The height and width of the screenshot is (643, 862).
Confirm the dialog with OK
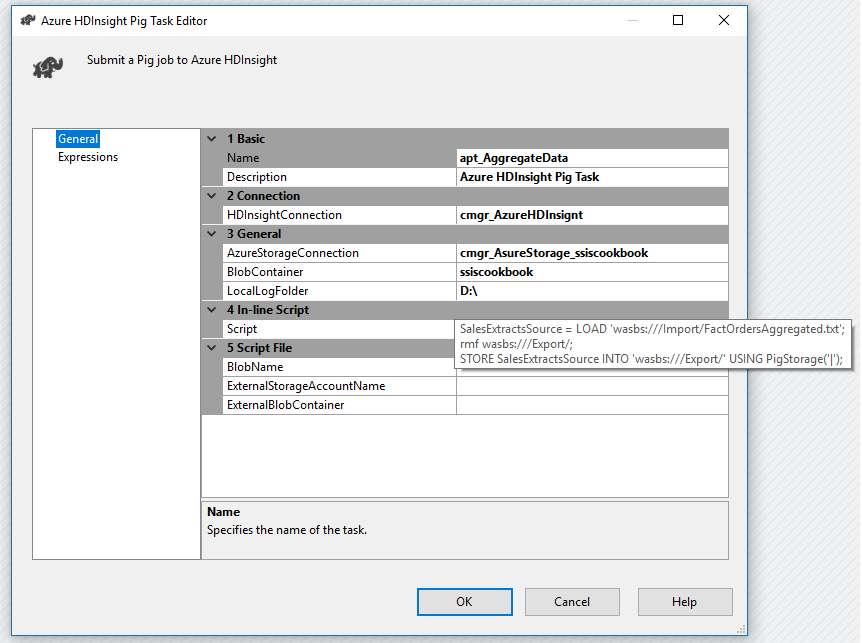[x=465, y=602]
